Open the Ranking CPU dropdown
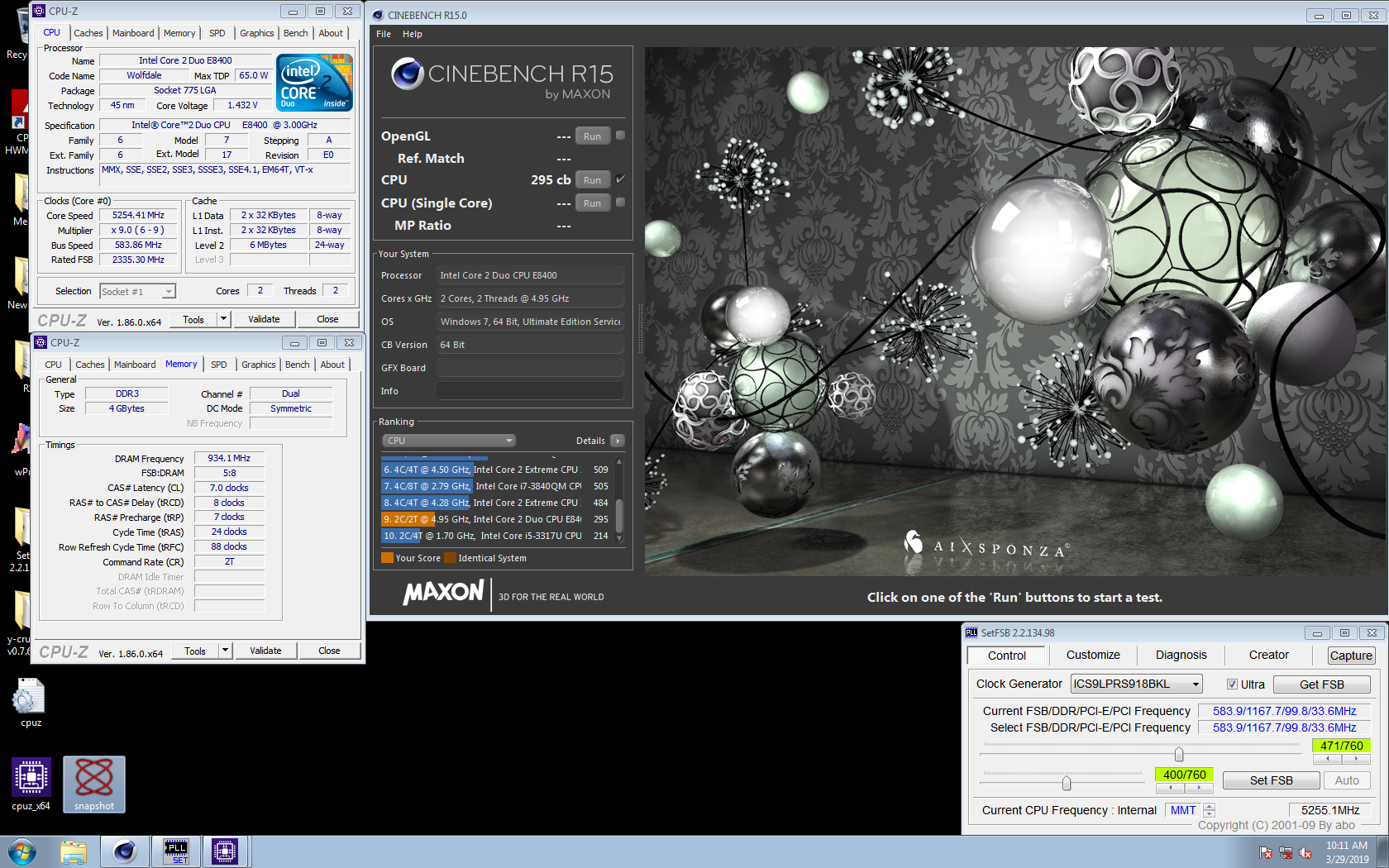 point(449,441)
